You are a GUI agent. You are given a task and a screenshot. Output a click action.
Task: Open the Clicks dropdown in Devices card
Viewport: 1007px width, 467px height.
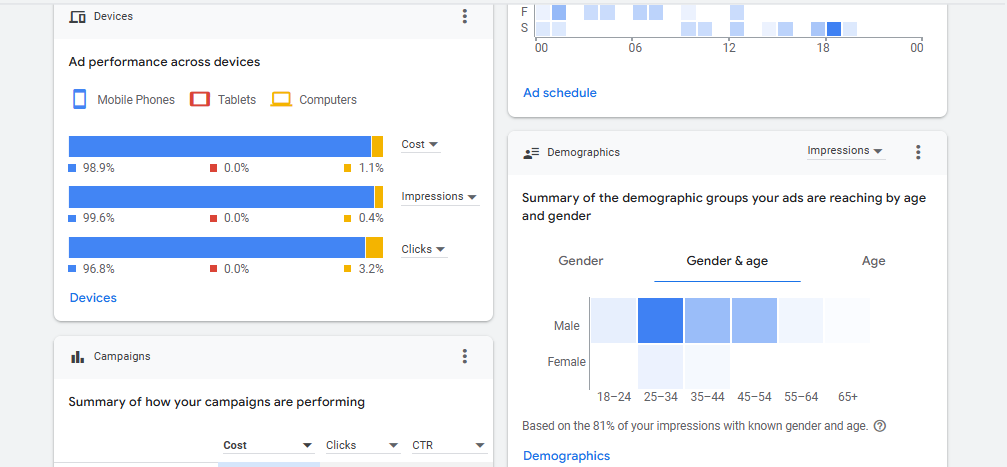(x=423, y=249)
